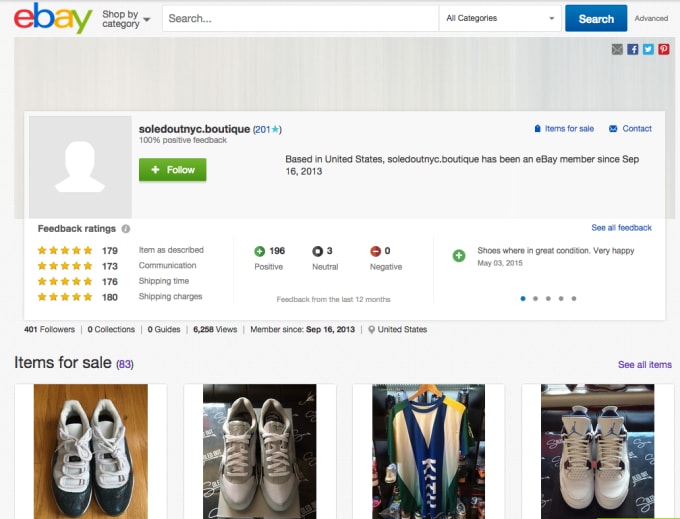This screenshot has width=680, height=519.
Task: Open the grey sneakers listing thumbnail
Action: coord(260,451)
